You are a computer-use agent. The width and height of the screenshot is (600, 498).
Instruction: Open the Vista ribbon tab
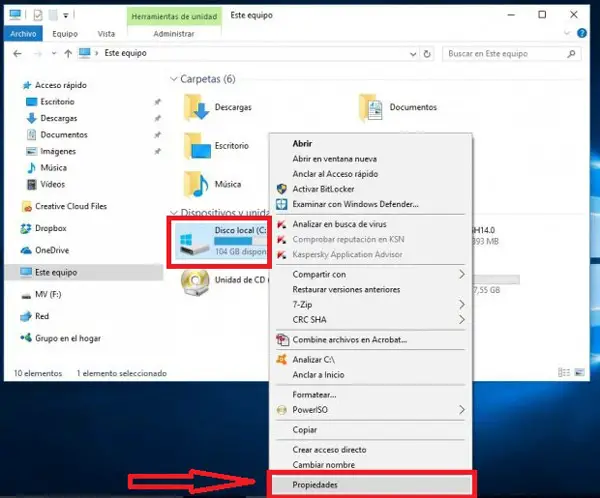(x=106, y=34)
